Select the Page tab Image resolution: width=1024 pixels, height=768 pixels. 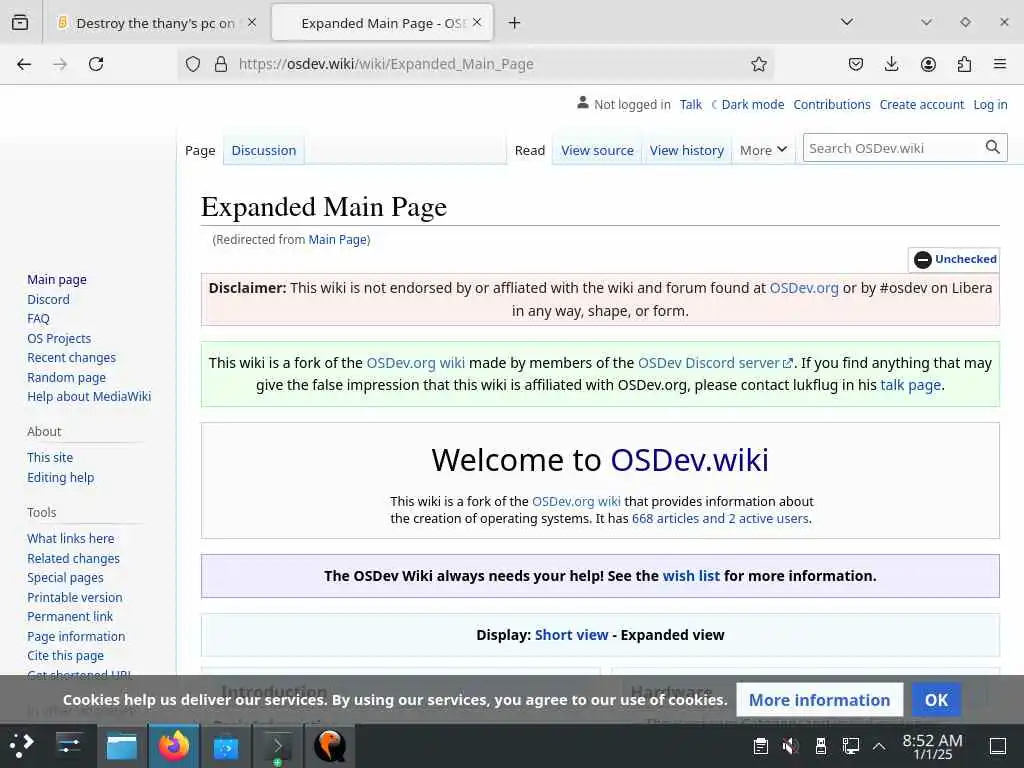coord(200,150)
